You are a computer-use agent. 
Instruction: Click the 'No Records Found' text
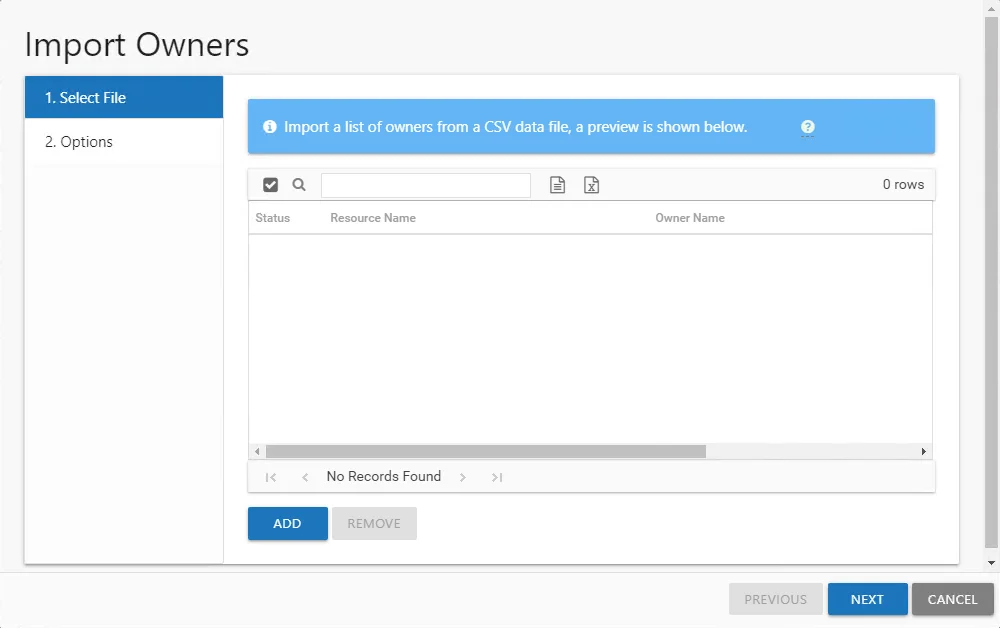click(x=384, y=476)
